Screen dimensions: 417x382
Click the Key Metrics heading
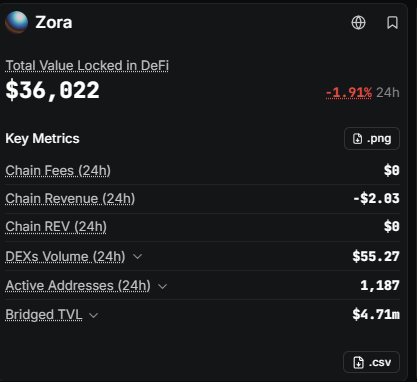[x=42, y=139]
